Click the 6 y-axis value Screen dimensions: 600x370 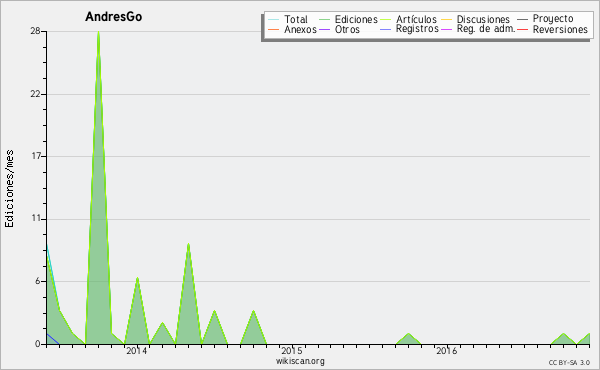click(38, 281)
